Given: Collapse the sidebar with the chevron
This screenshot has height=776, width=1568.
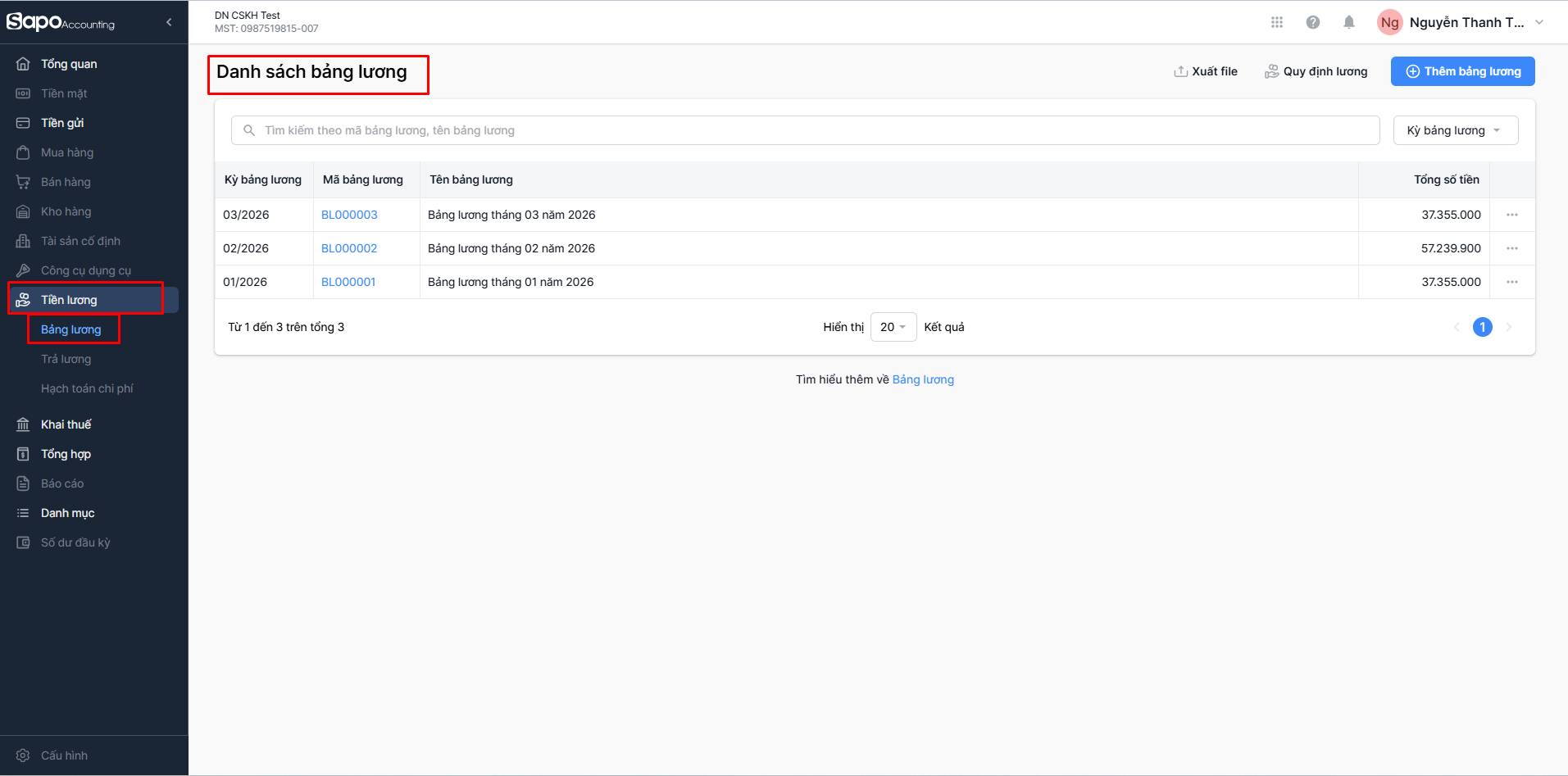Looking at the screenshot, I should point(169,22).
